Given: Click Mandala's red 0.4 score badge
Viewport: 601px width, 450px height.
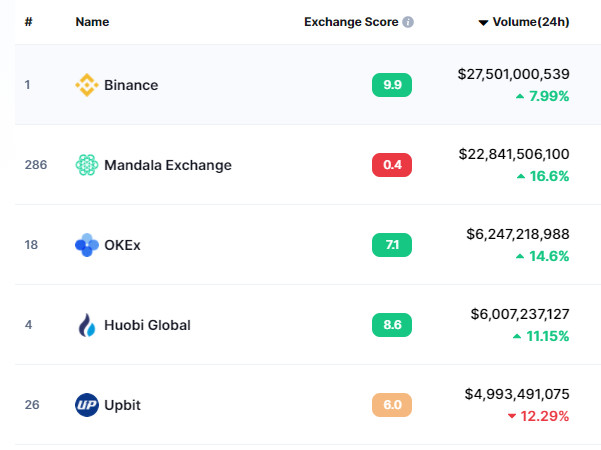Looking at the screenshot, I should point(392,165).
